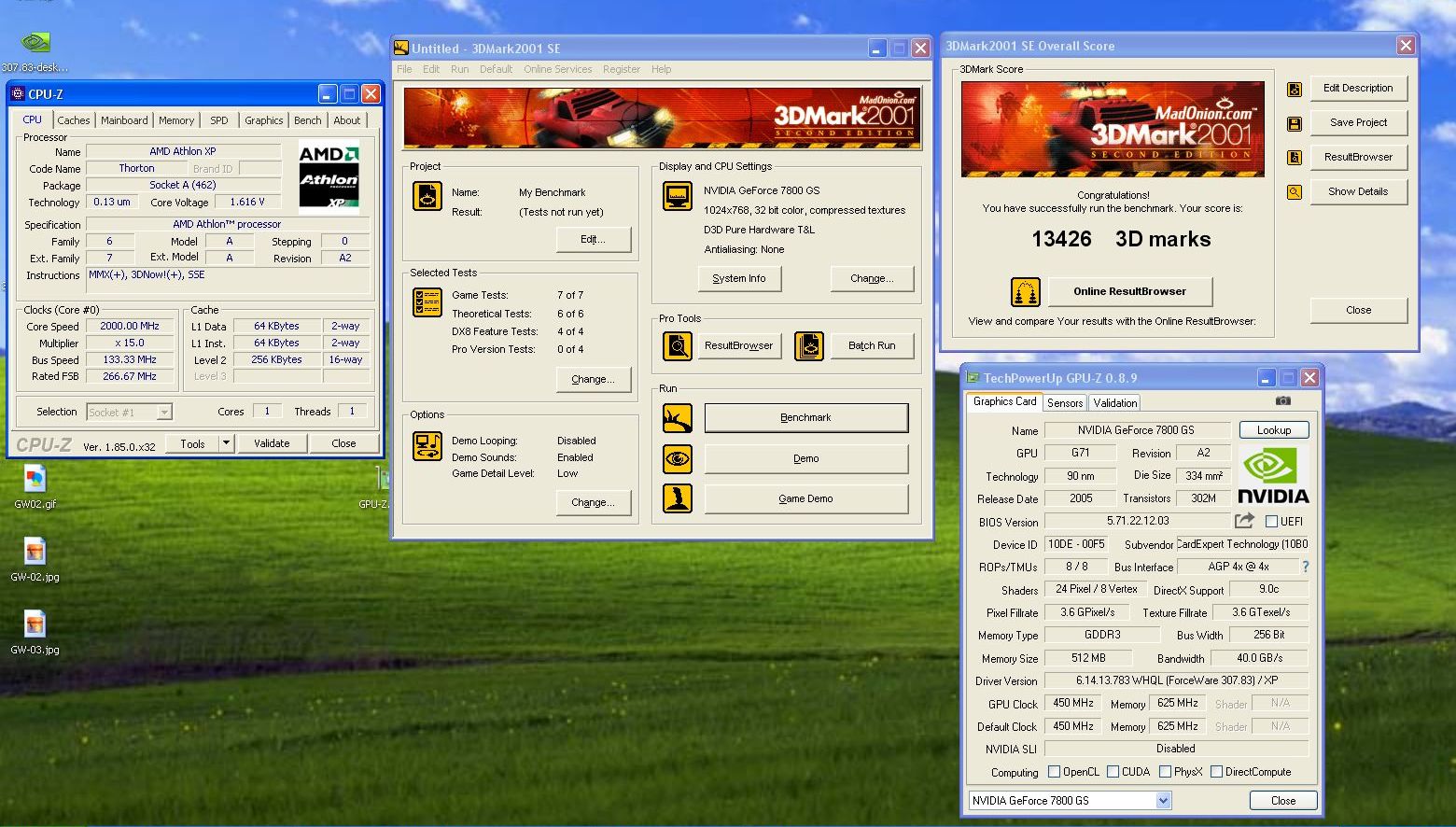Click the Options demo settings icon
The image size is (1456, 827).
(x=427, y=446)
